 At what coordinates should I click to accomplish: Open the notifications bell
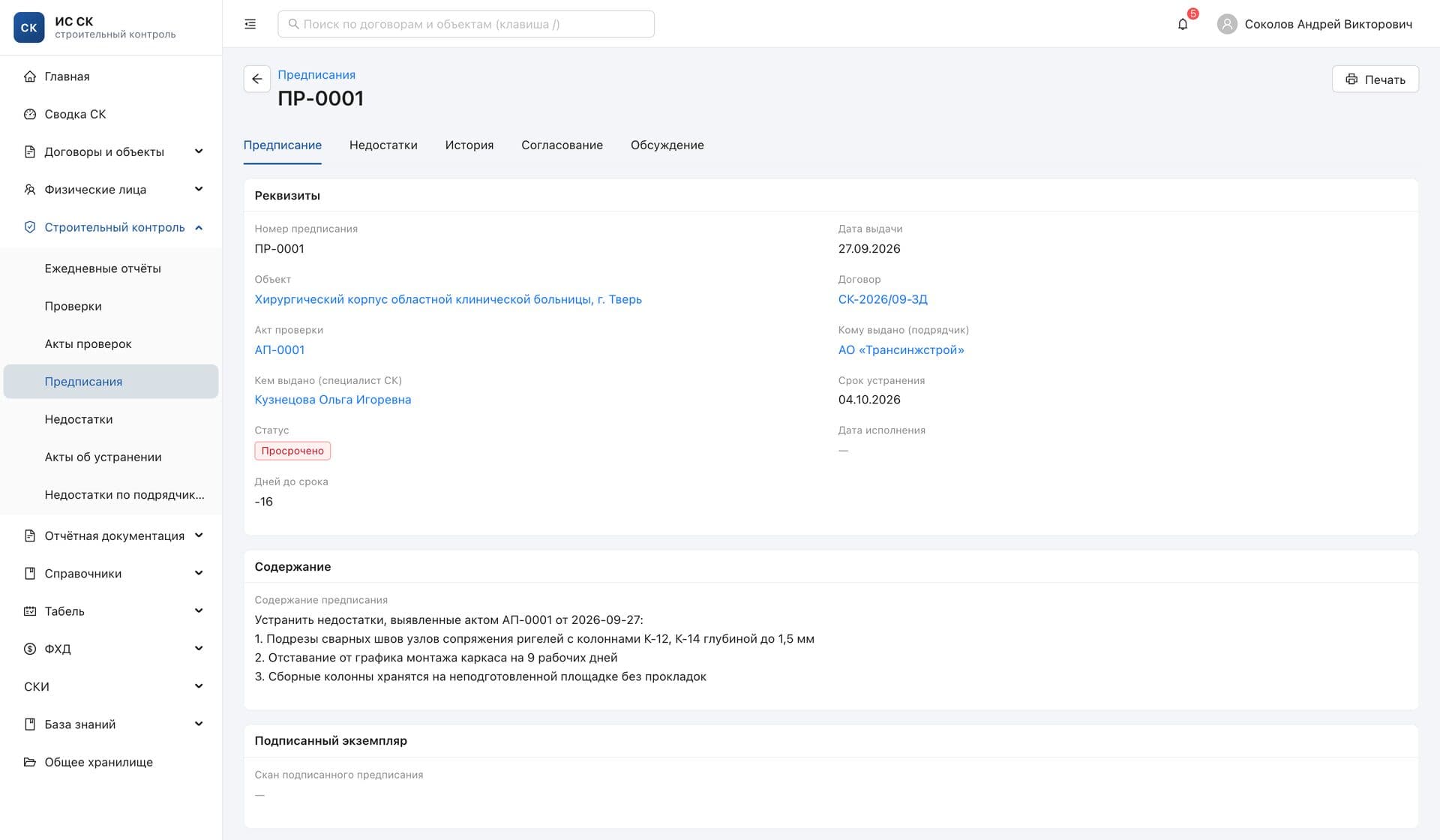point(1183,24)
